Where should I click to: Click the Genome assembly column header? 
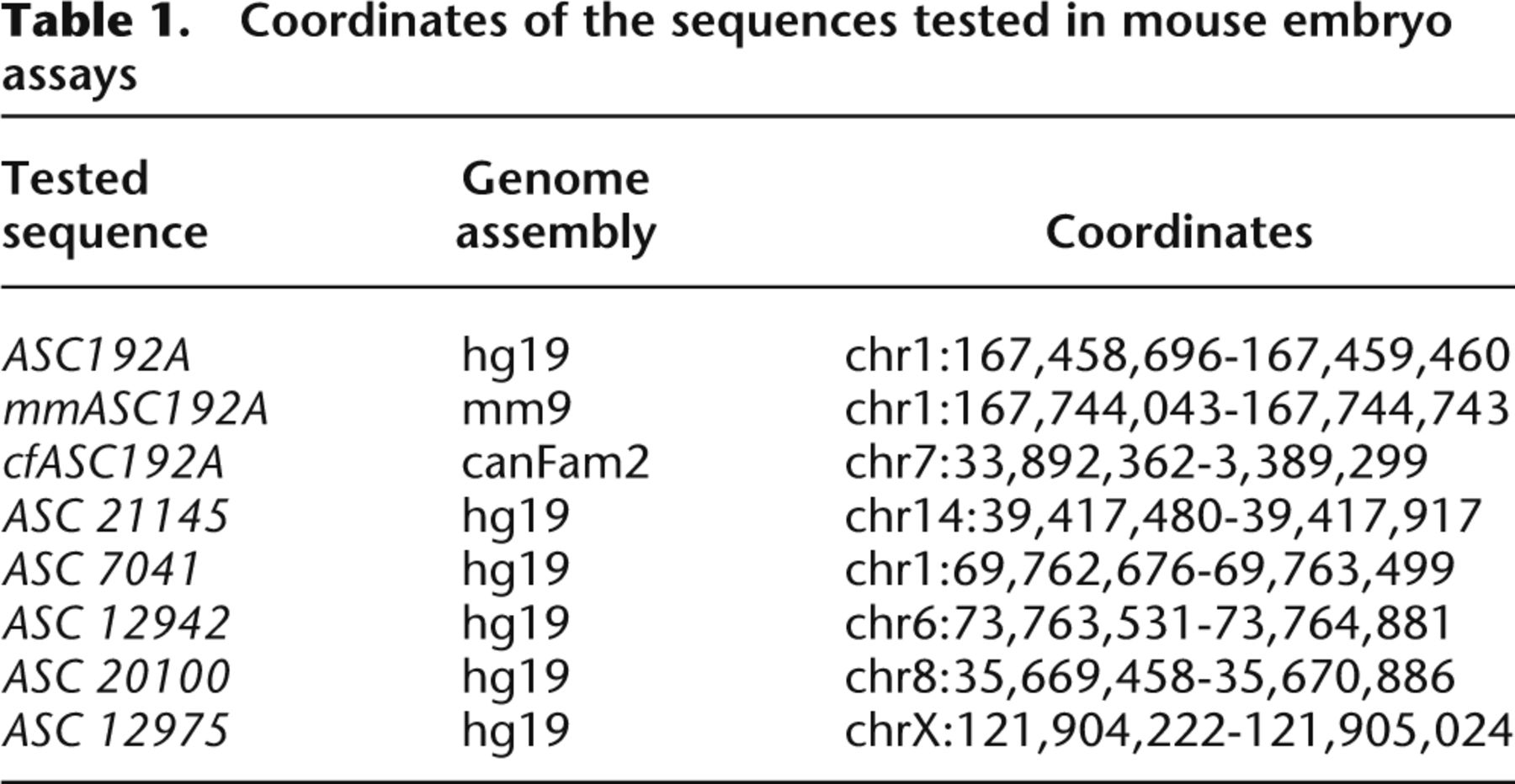point(555,204)
